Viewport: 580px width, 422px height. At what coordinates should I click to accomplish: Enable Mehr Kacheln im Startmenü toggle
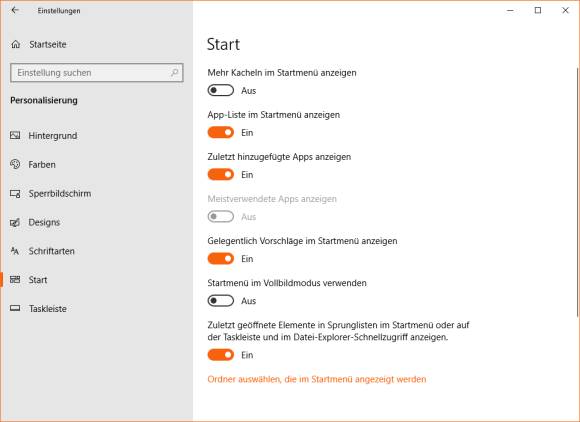coord(220,90)
